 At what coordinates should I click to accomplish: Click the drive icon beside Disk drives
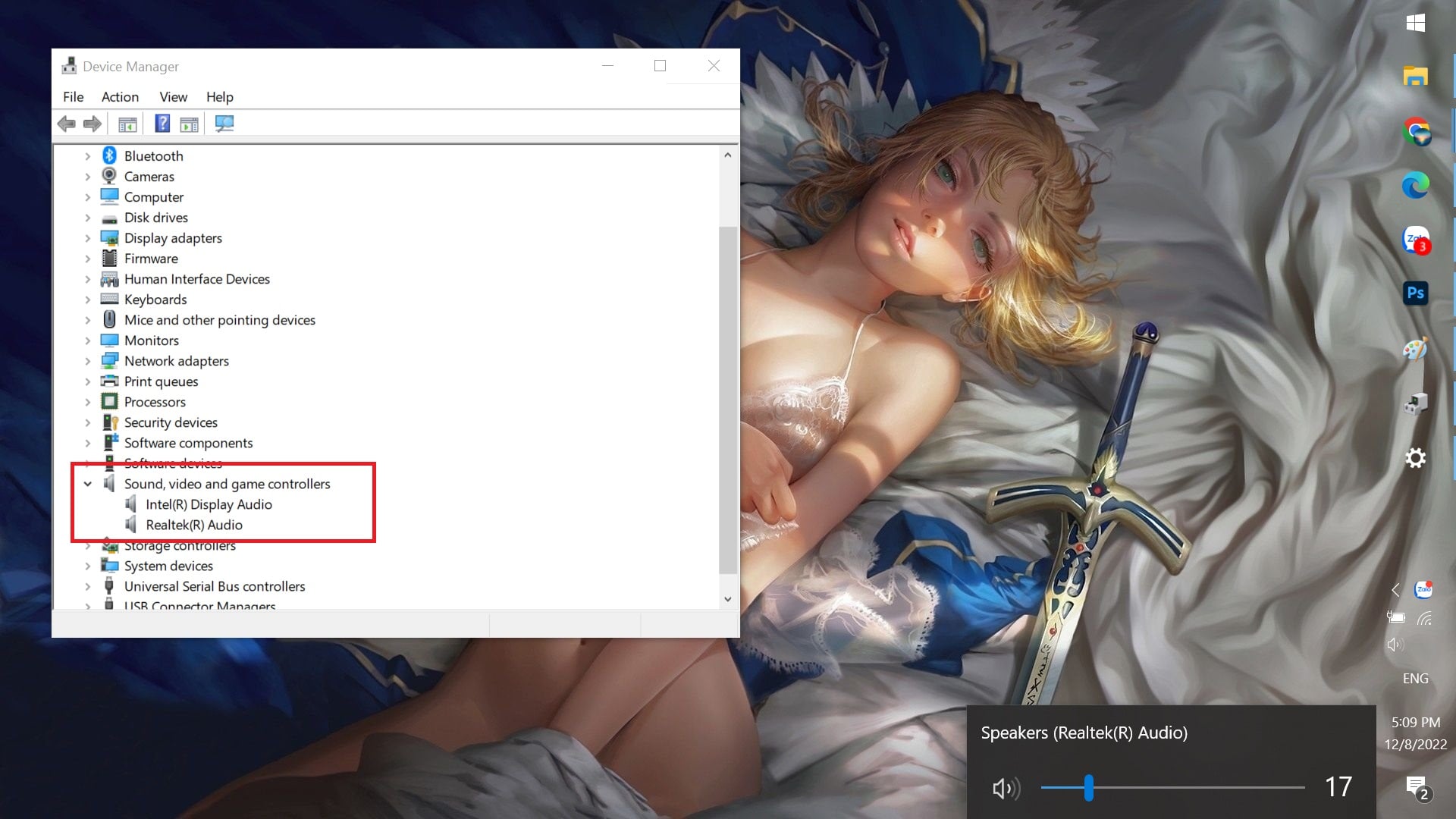[109, 218]
